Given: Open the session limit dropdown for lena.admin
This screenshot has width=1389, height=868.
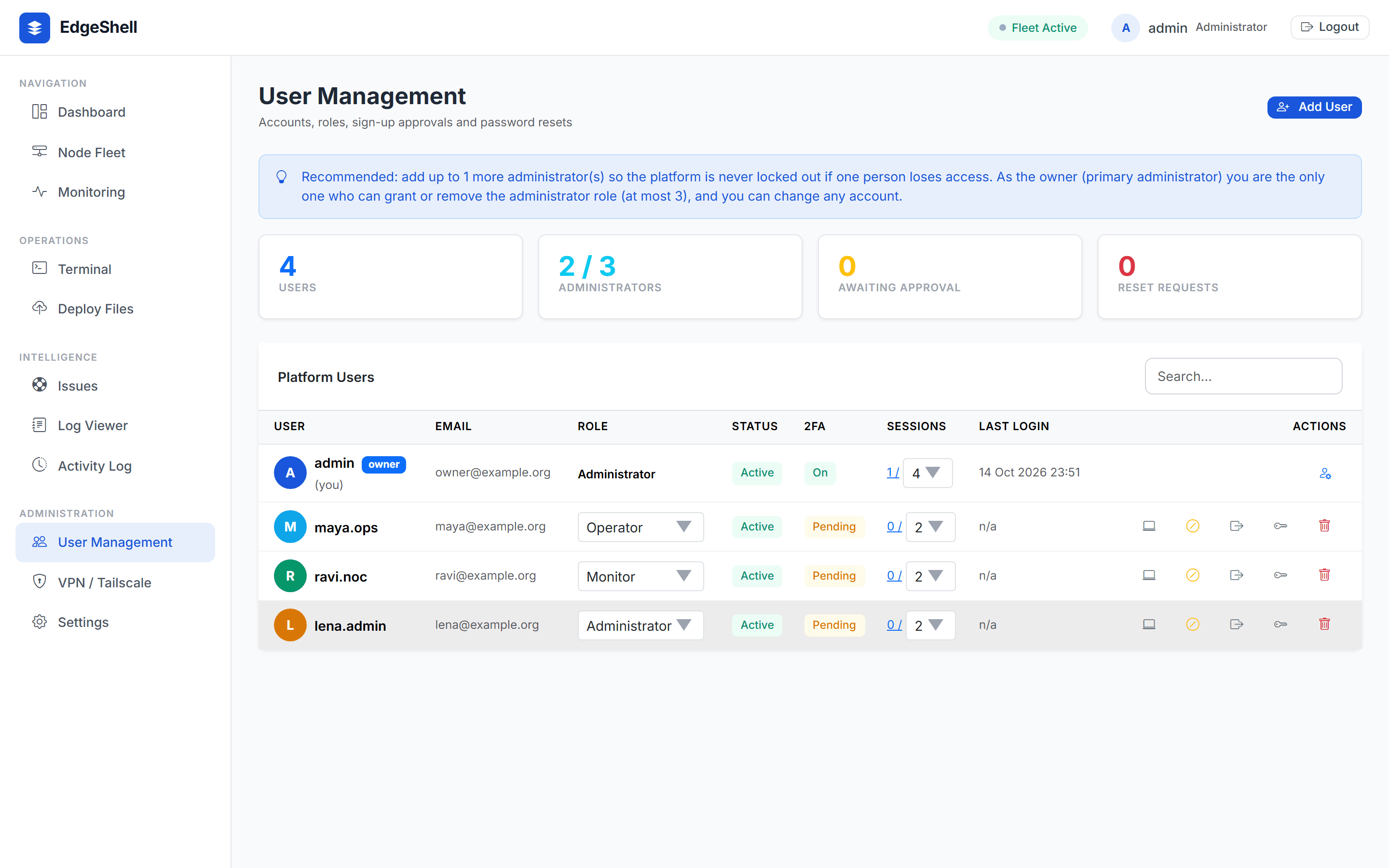Looking at the screenshot, I should click(x=930, y=625).
